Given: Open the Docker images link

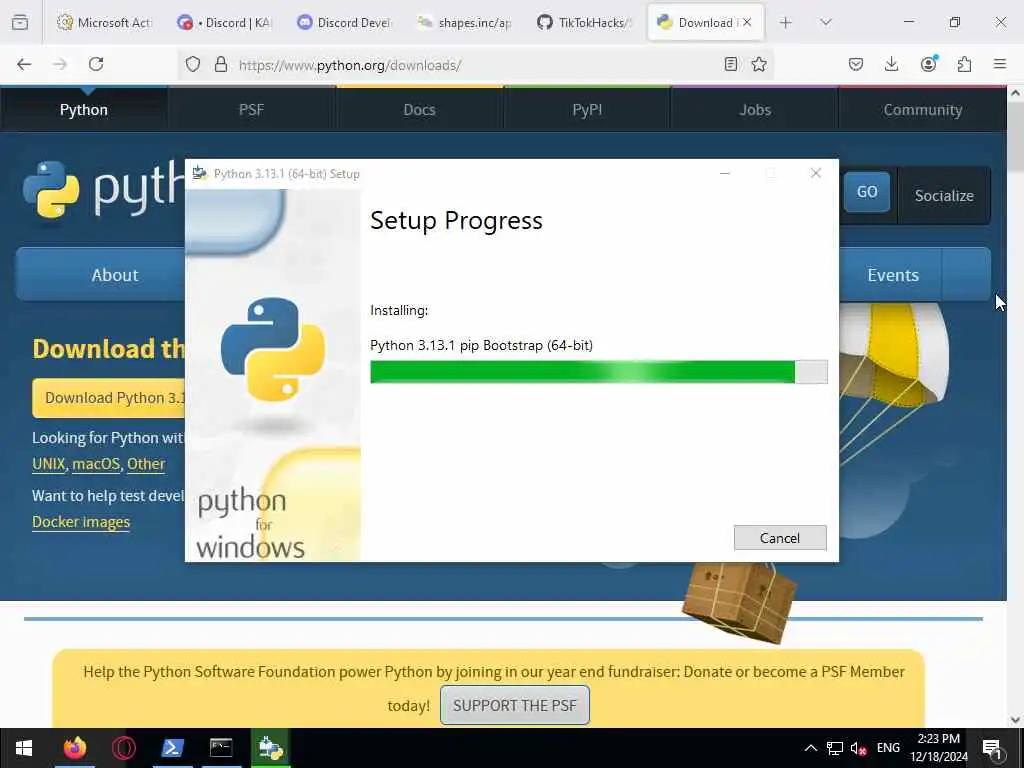Looking at the screenshot, I should pos(81,522).
